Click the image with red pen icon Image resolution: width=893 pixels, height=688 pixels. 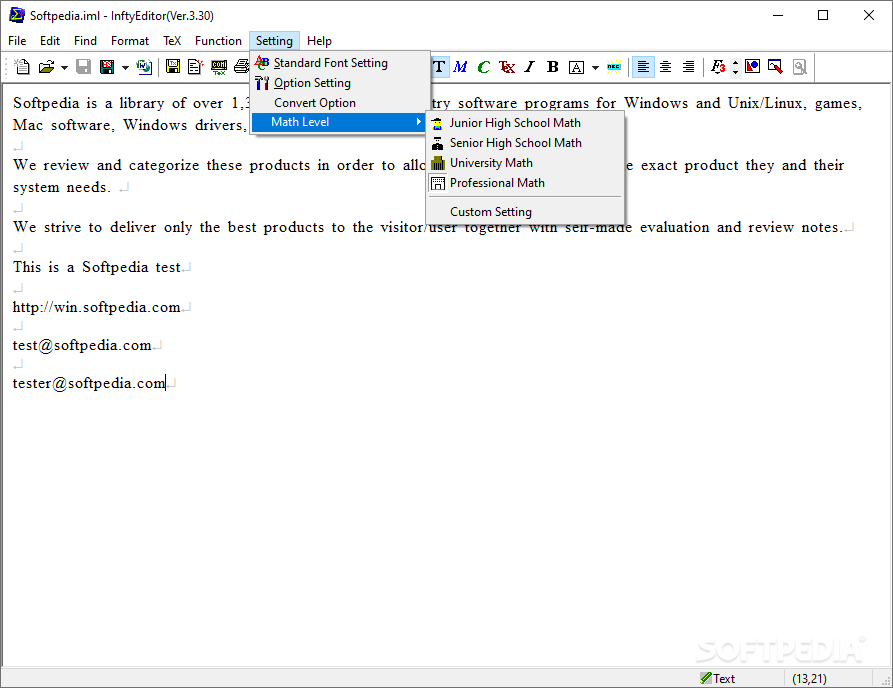pyautogui.click(x=775, y=67)
